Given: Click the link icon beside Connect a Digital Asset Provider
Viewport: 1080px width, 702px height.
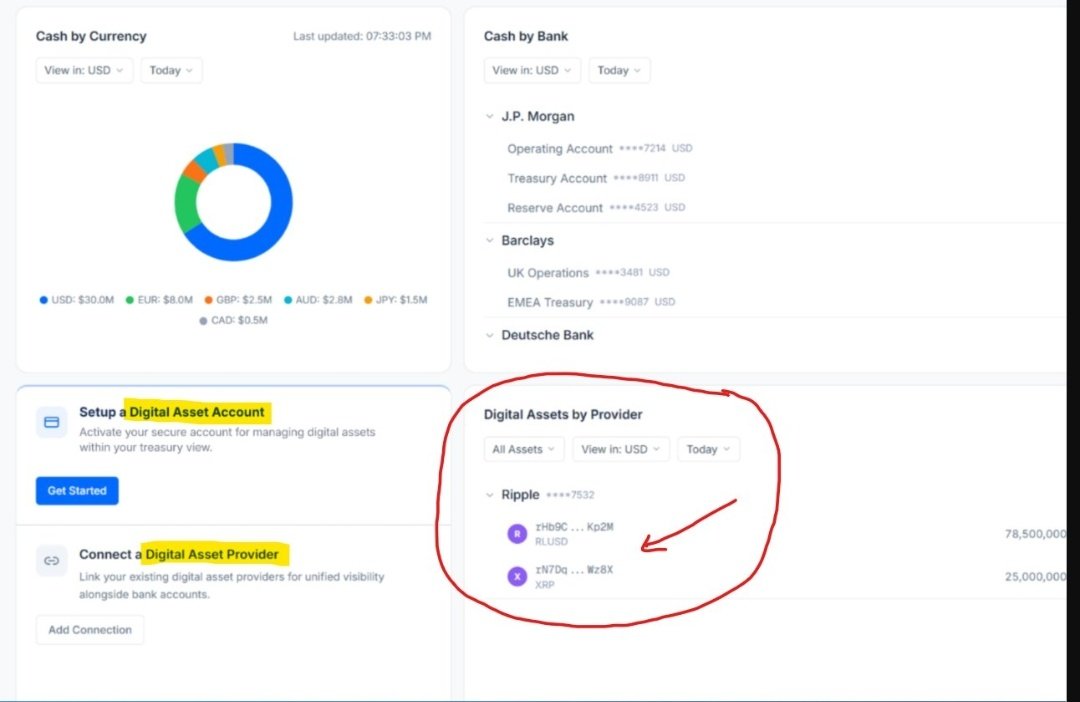Looking at the screenshot, I should pos(52,561).
